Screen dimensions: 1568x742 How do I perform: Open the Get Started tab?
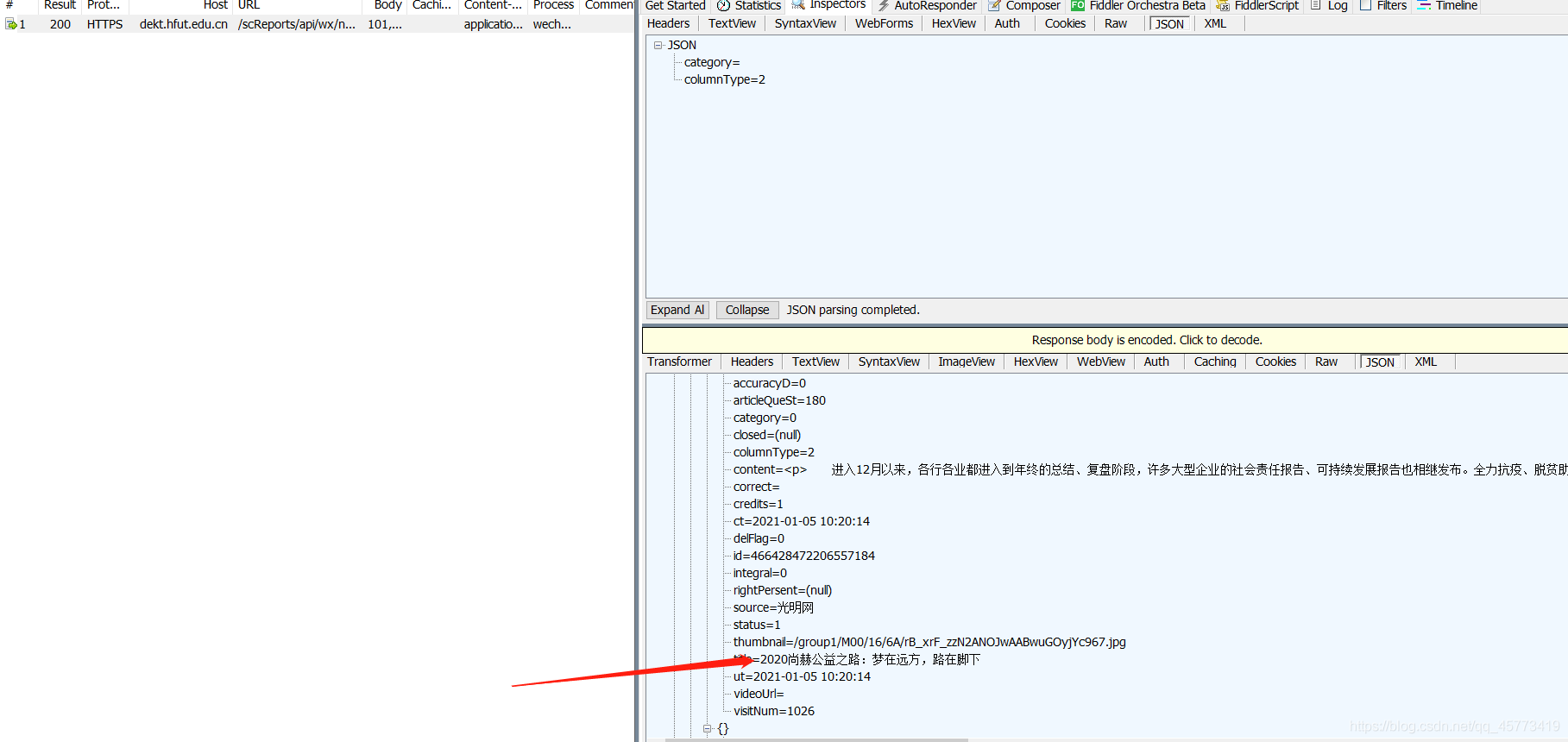(x=675, y=5)
